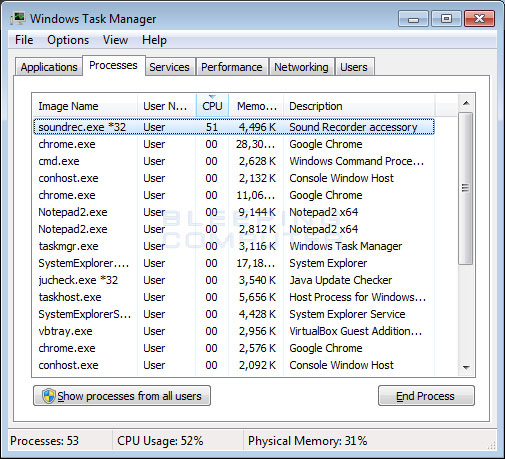Go to the Performance tab
The image size is (505, 459).
tap(232, 67)
